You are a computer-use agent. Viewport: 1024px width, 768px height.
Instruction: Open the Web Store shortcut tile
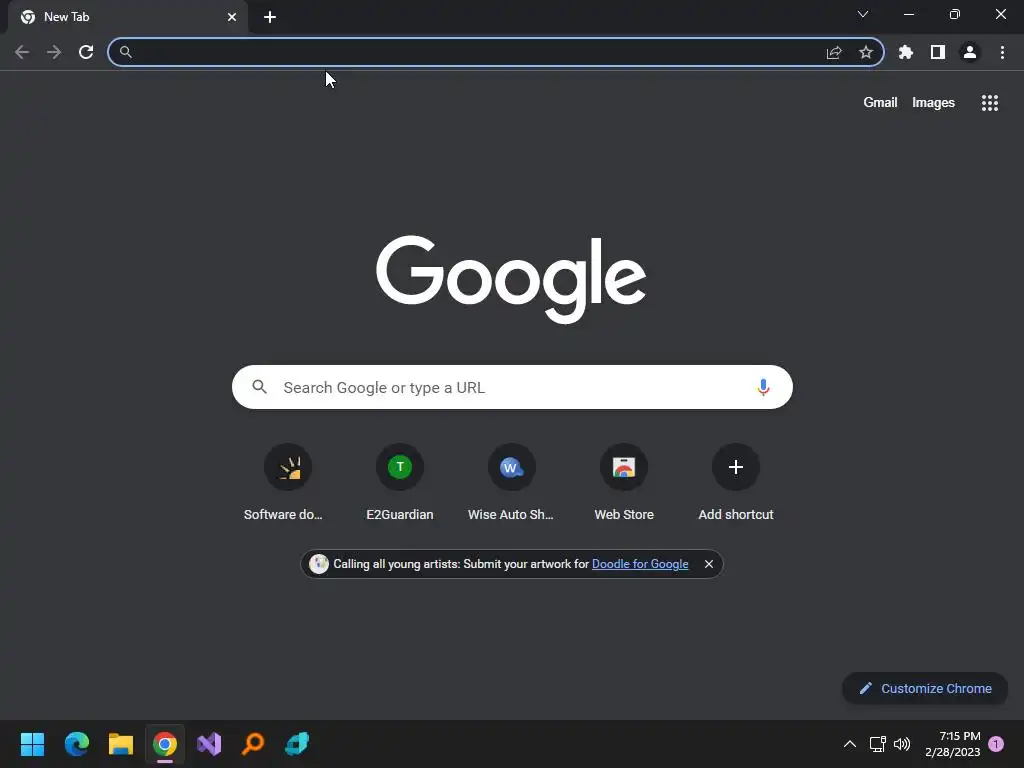tap(624, 482)
